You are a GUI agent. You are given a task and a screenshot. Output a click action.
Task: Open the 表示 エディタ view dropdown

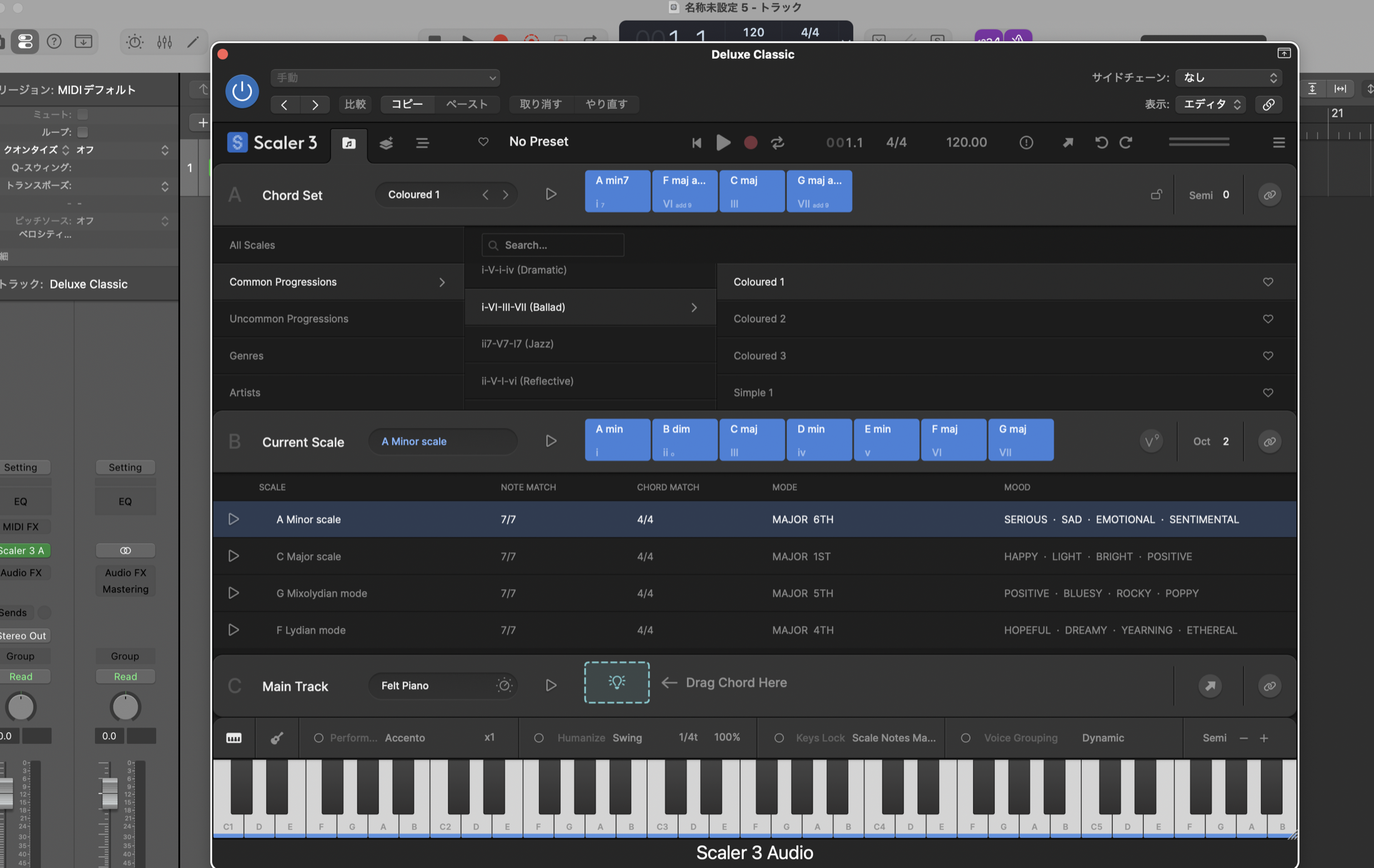(x=1211, y=104)
